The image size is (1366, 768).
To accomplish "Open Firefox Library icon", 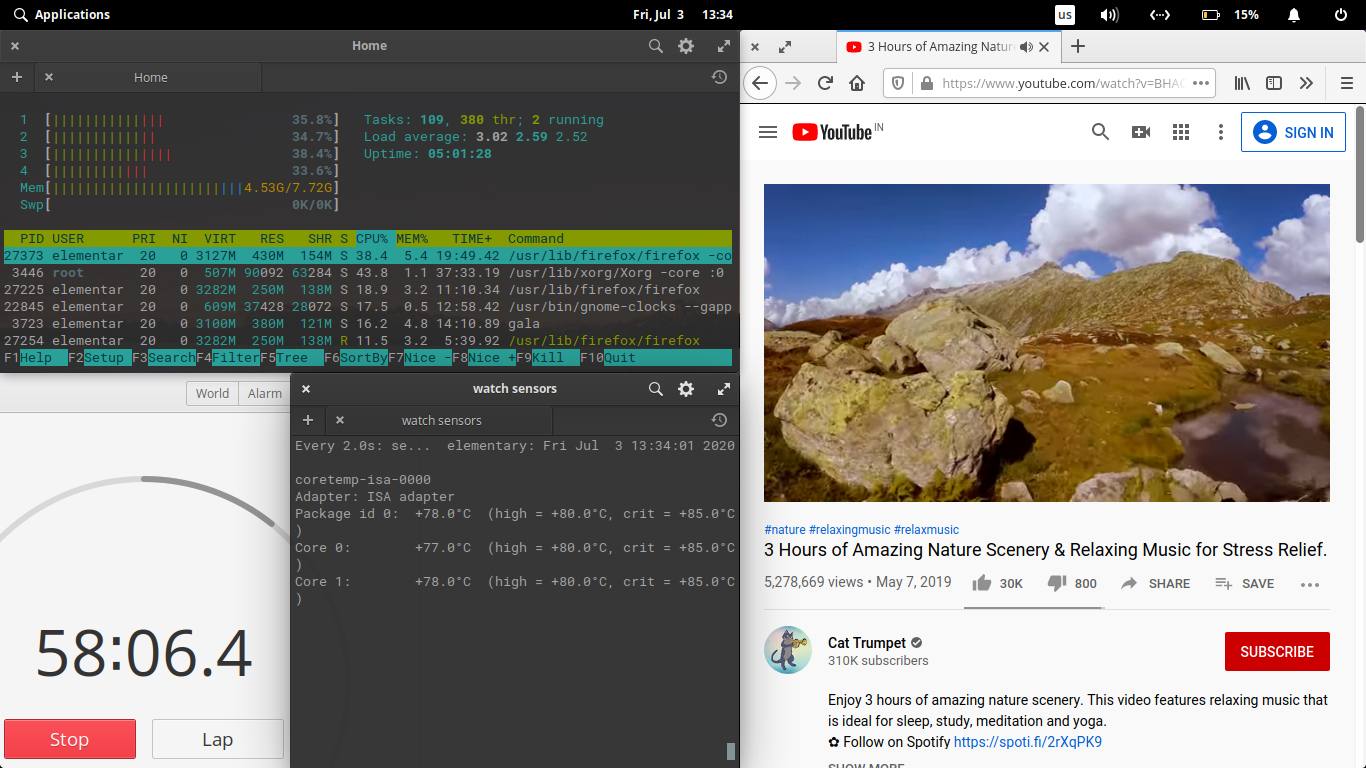I will (x=1242, y=83).
